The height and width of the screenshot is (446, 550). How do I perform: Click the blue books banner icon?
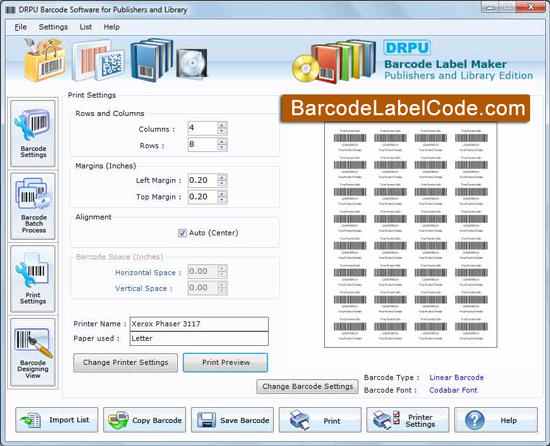pyautogui.click(x=152, y=60)
